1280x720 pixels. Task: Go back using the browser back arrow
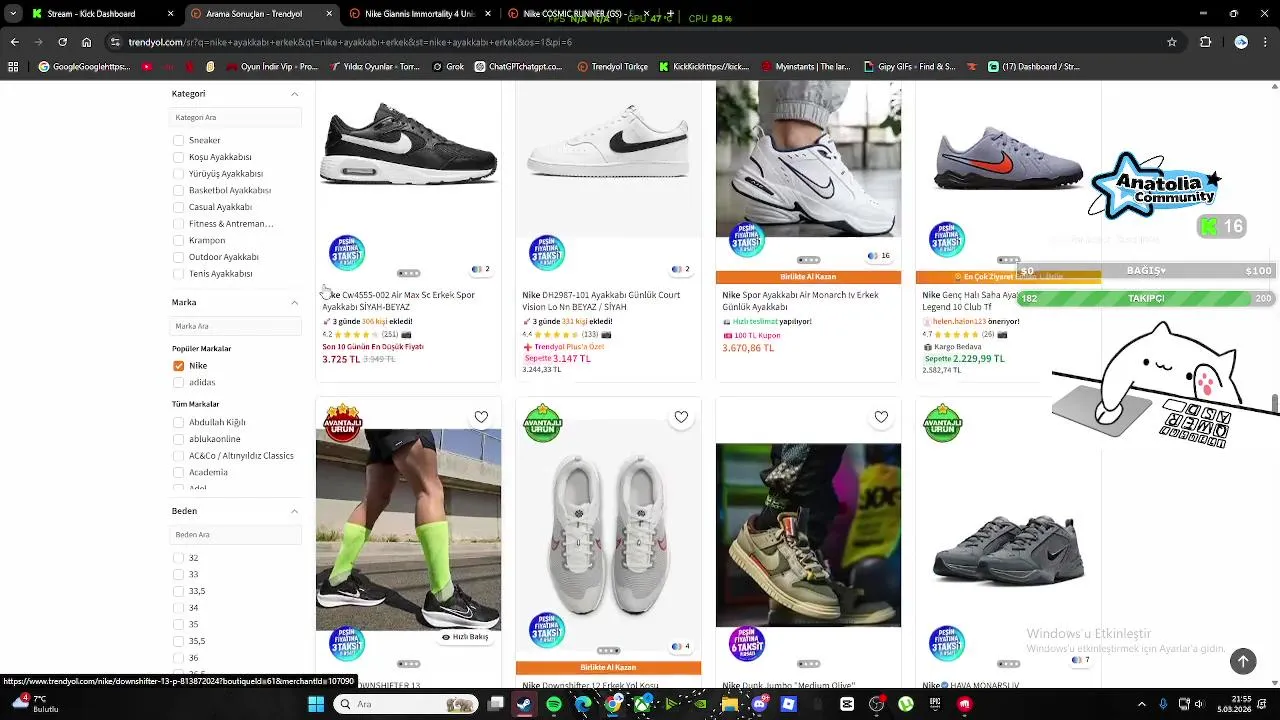(14, 42)
